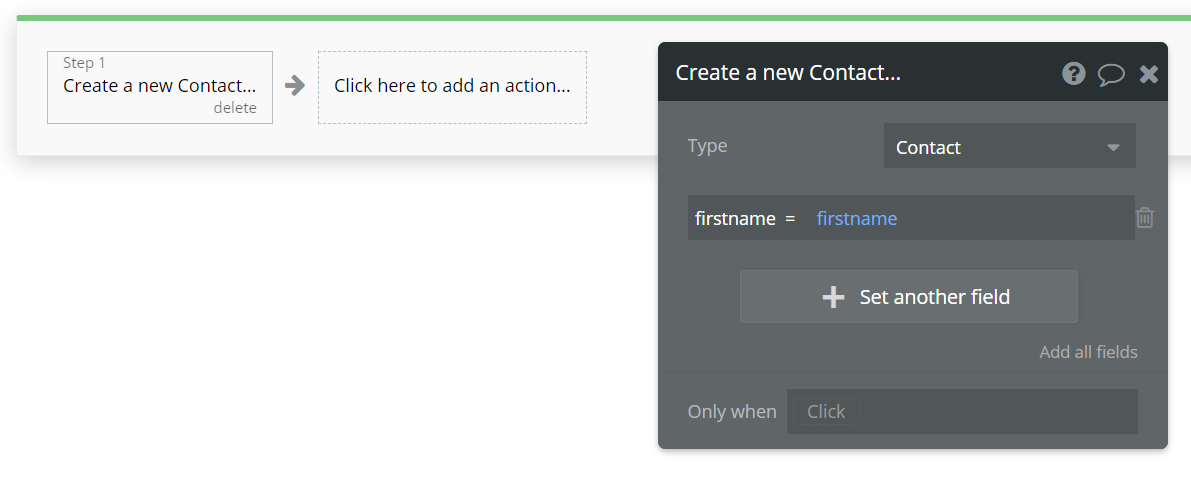Click the arrow between workflow steps
1191x490 pixels.
[295, 86]
